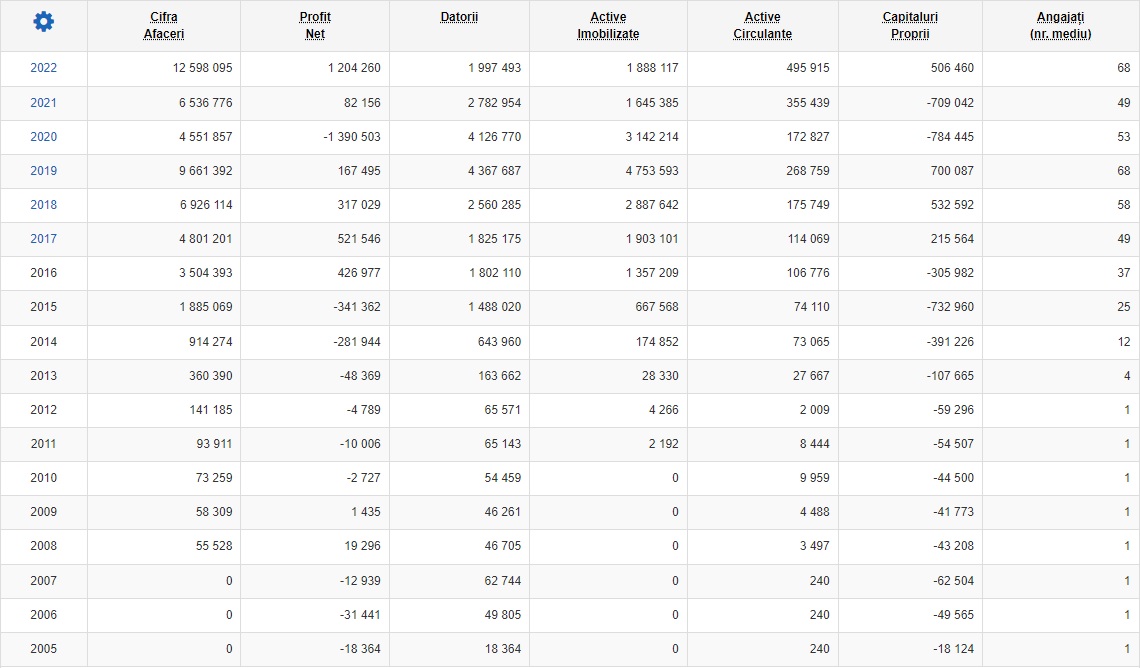Select turnover value 6 536 776
Image resolution: width=1140 pixels, height=668 pixels.
[x=206, y=102]
